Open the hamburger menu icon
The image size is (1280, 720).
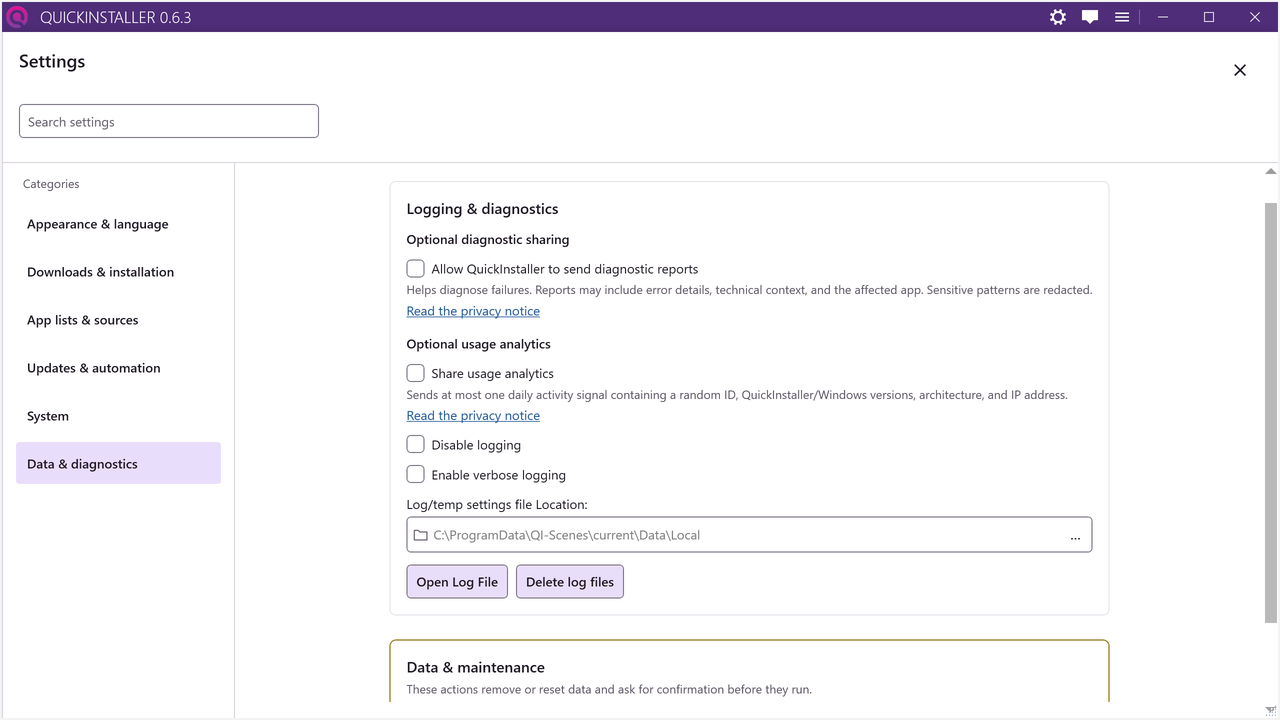tap(1122, 17)
